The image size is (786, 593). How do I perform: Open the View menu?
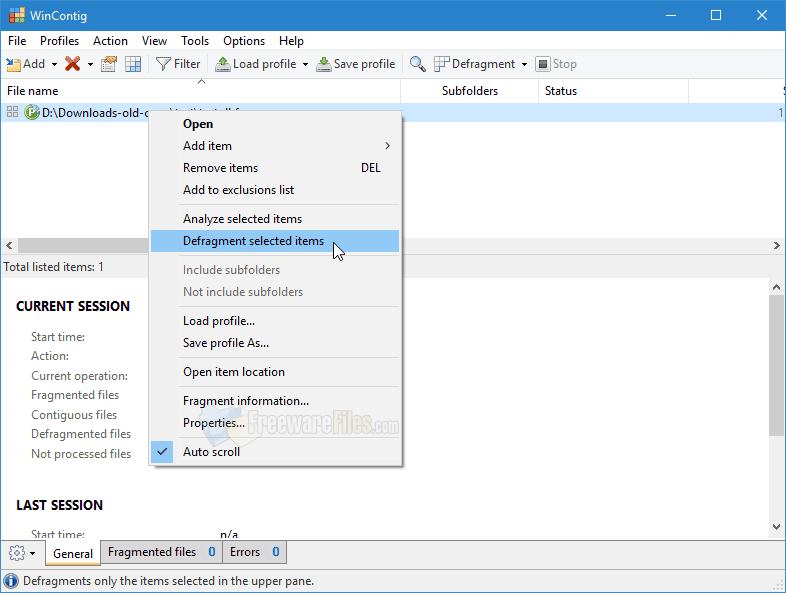point(154,41)
